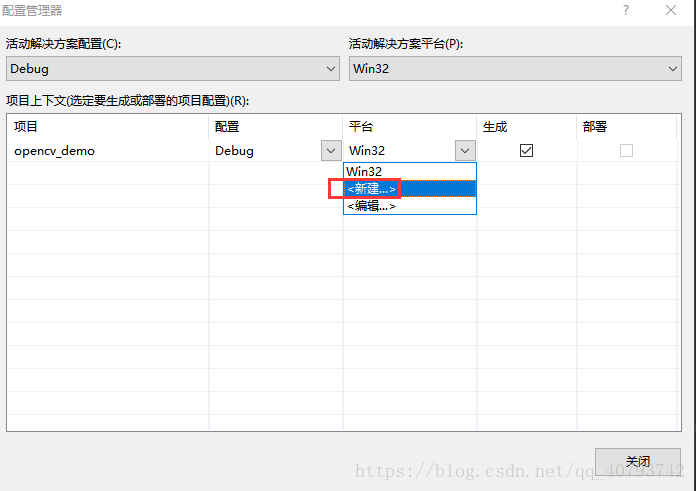Click the 项目 column header
The height and width of the screenshot is (491, 696).
(x=108, y=127)
